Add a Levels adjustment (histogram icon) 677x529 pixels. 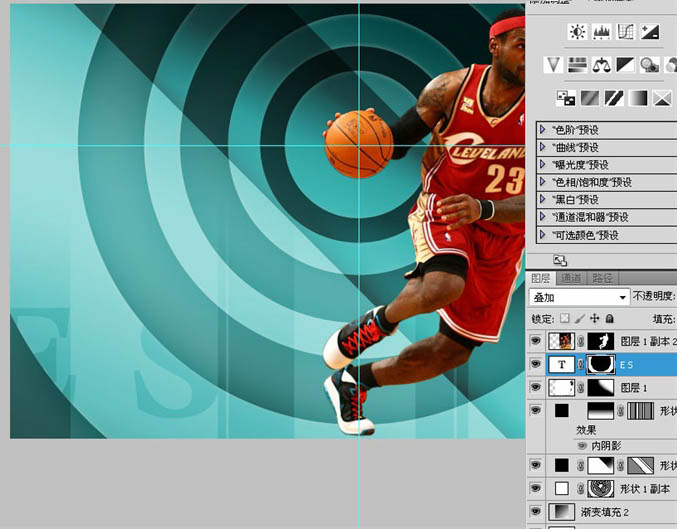pos(601,32)
